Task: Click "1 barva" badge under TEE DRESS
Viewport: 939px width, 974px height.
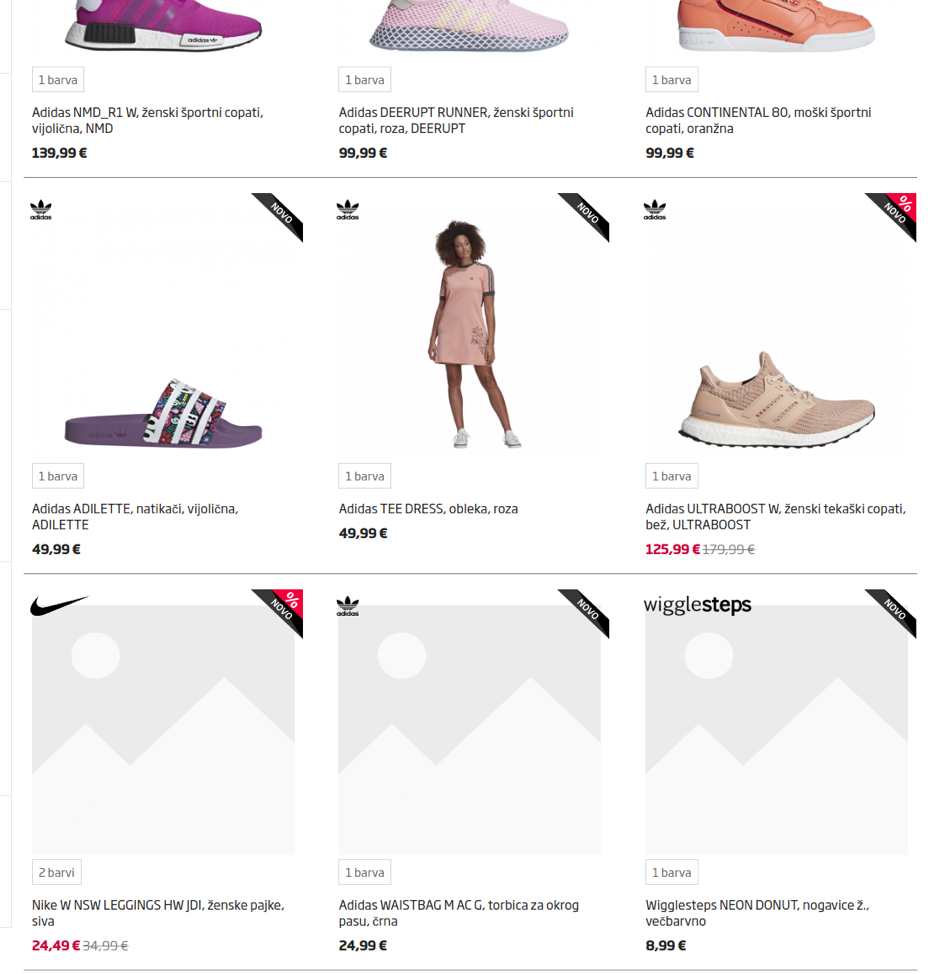Action: click(364, 476)
